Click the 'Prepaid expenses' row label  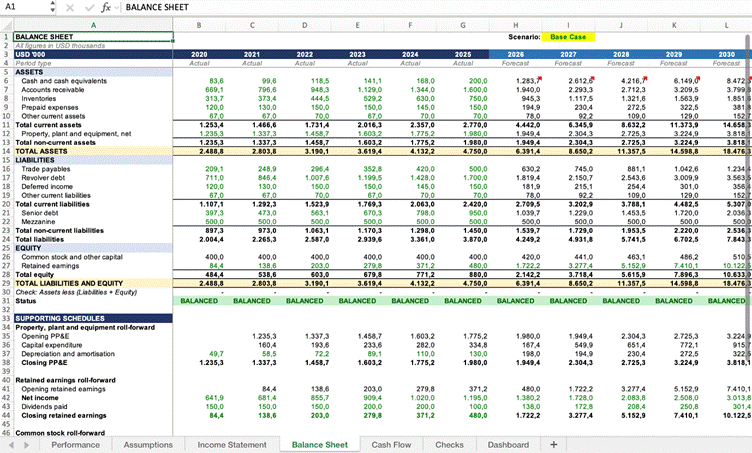coord(49,107)
